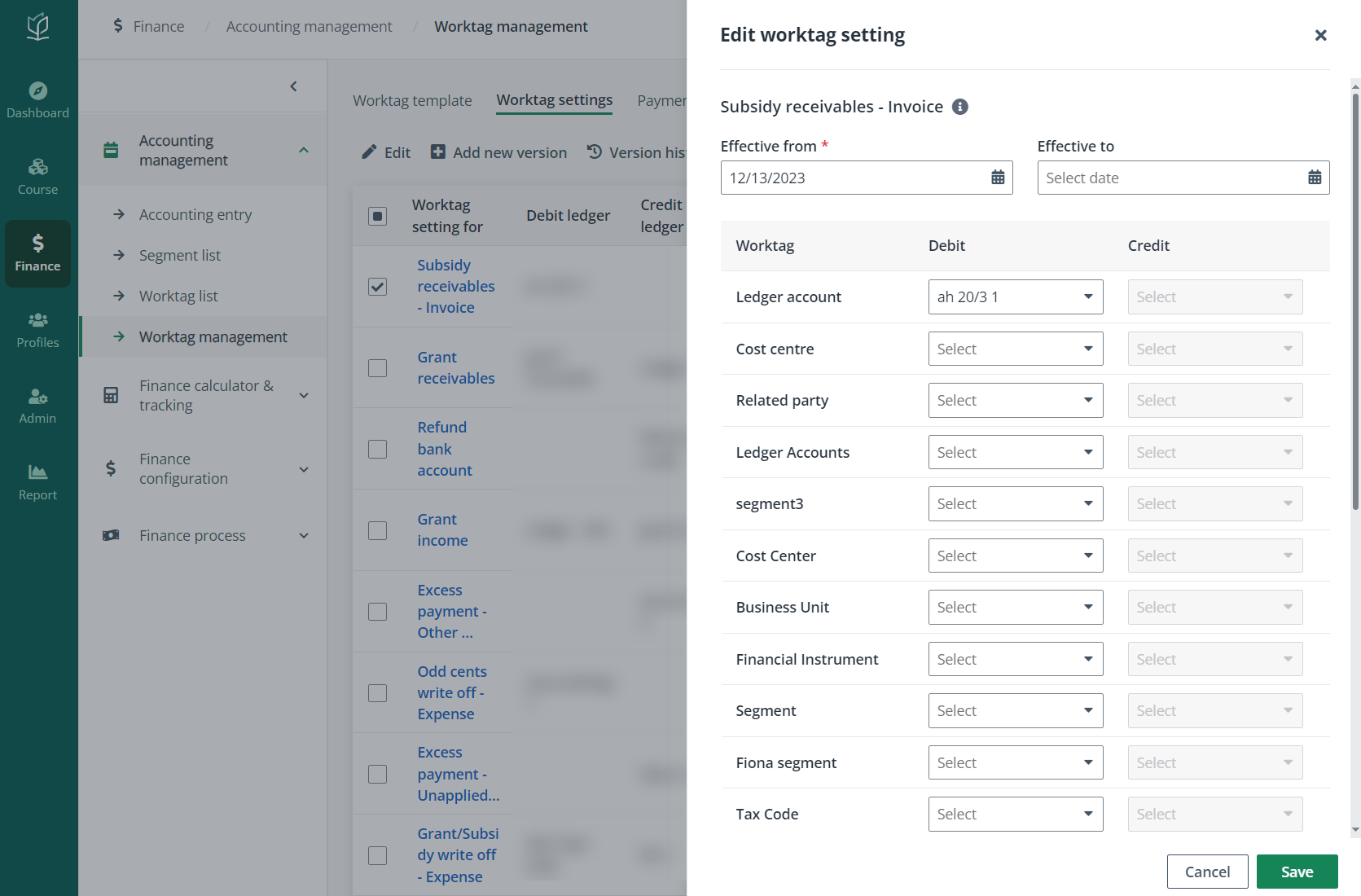Click the Effective from date field
Image resolution: width=1361 pixels, height=896 pixels.
pyautogui.click(x=867, y=178)
